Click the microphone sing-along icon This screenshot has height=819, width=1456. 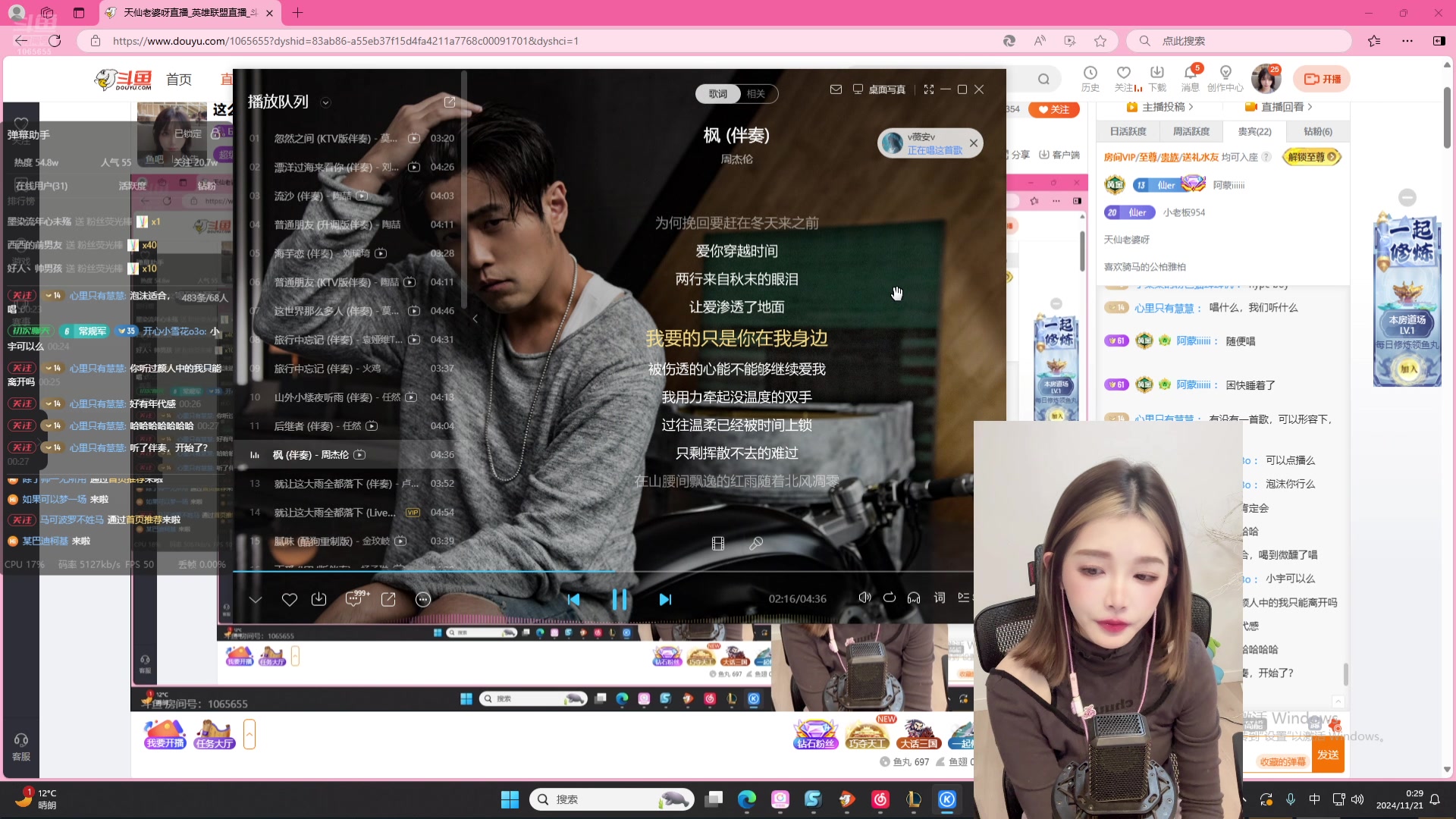(x=756, y=543)
